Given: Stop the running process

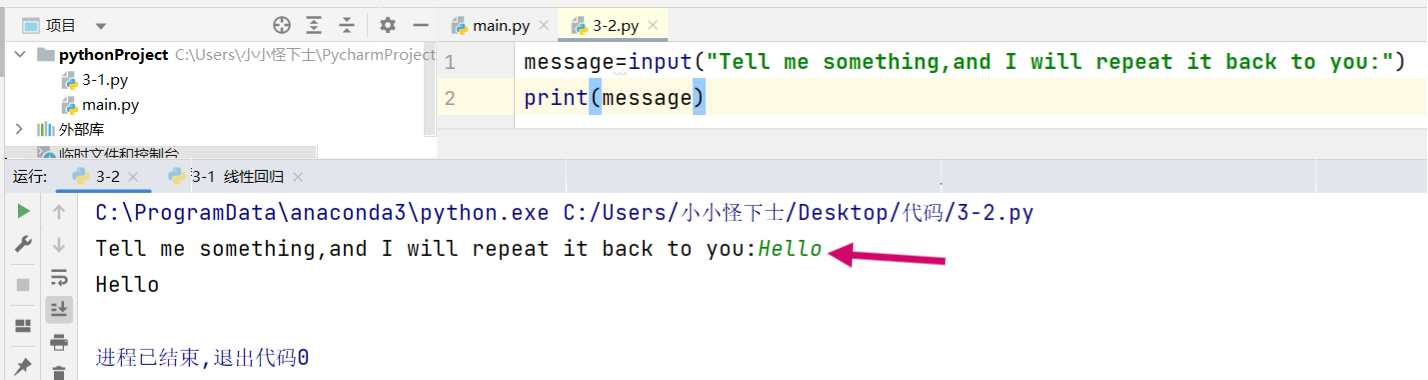Looking at the screenshot, I should click(x=23, y=285).
